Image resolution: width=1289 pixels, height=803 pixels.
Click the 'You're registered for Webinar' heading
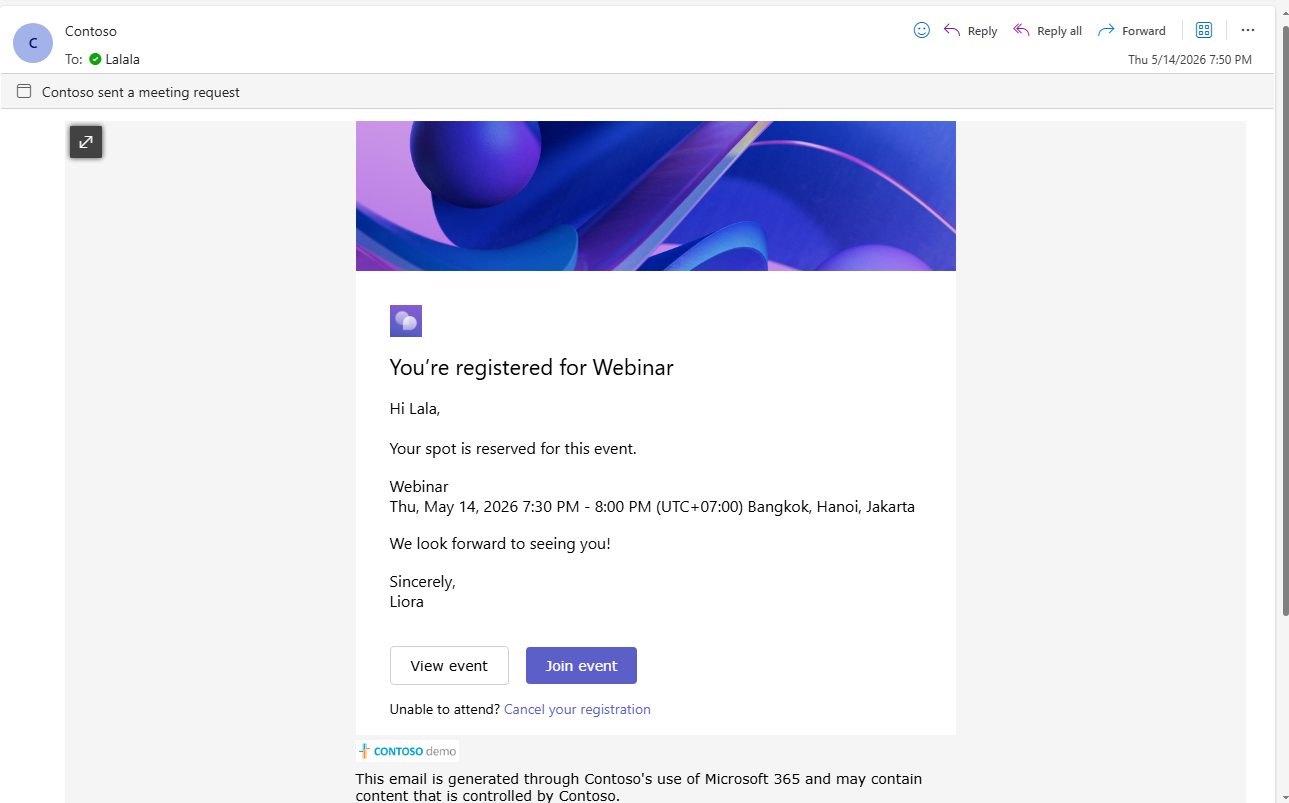tap(532, 368)
